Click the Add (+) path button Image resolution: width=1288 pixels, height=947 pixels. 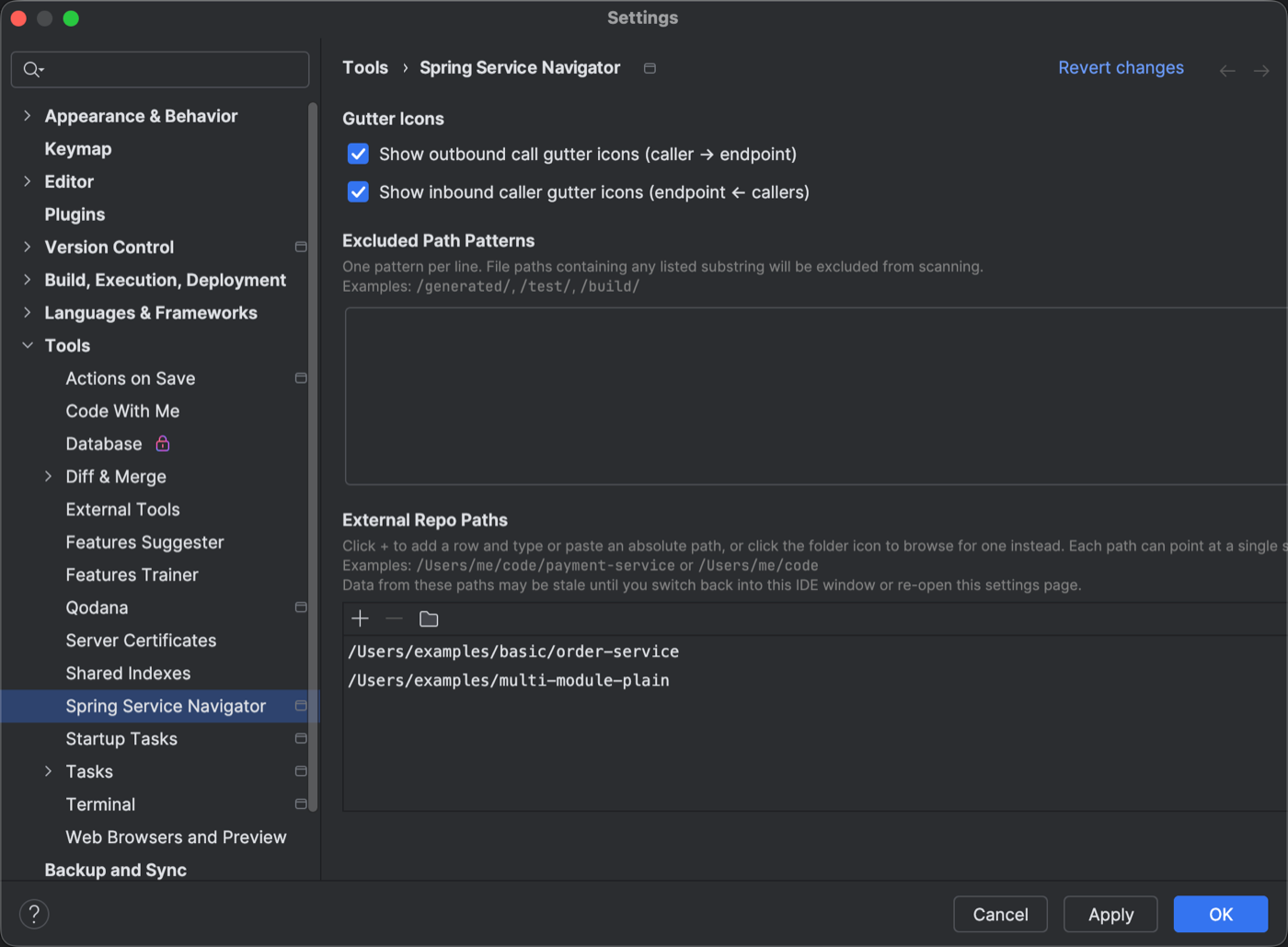tap(361, 618)
